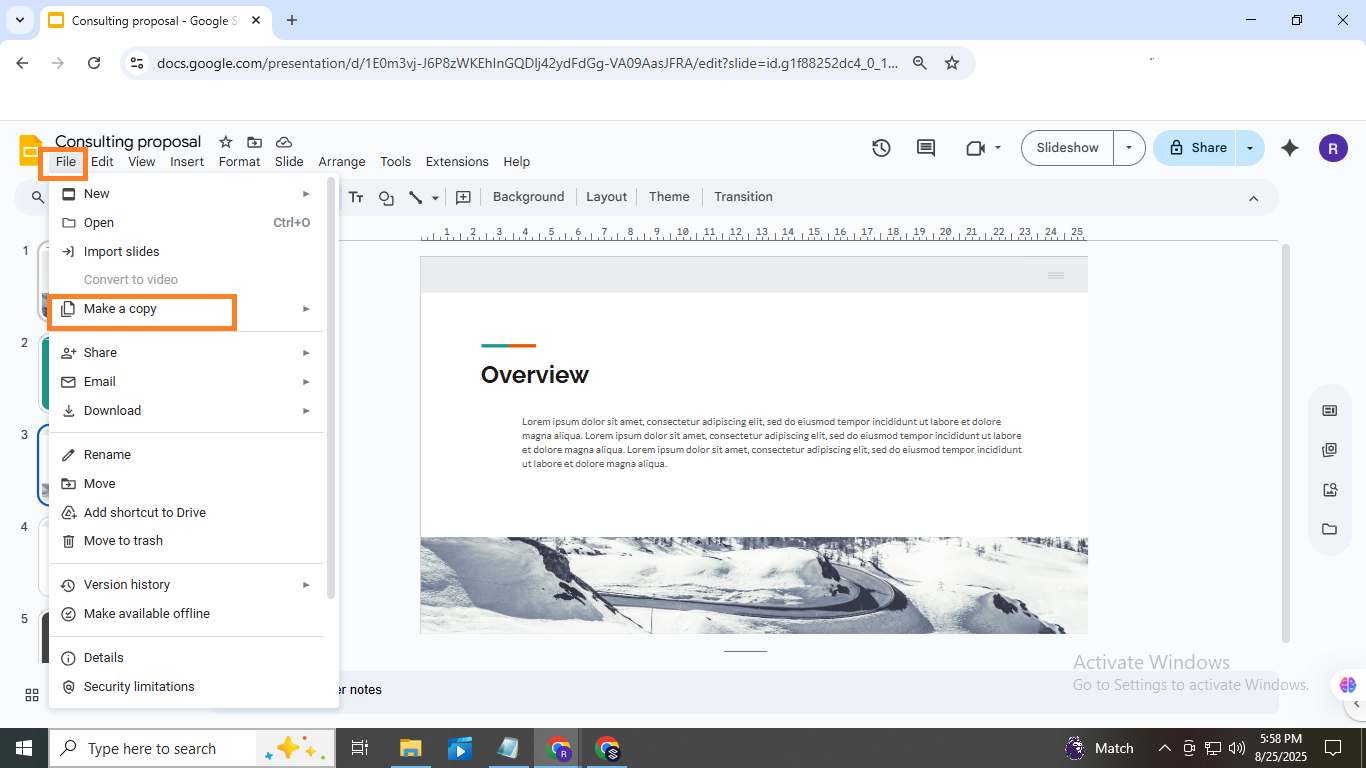Click the Background button
Image resolution: width=1366 pixels, height=768 pixels.
pos(528,197)
